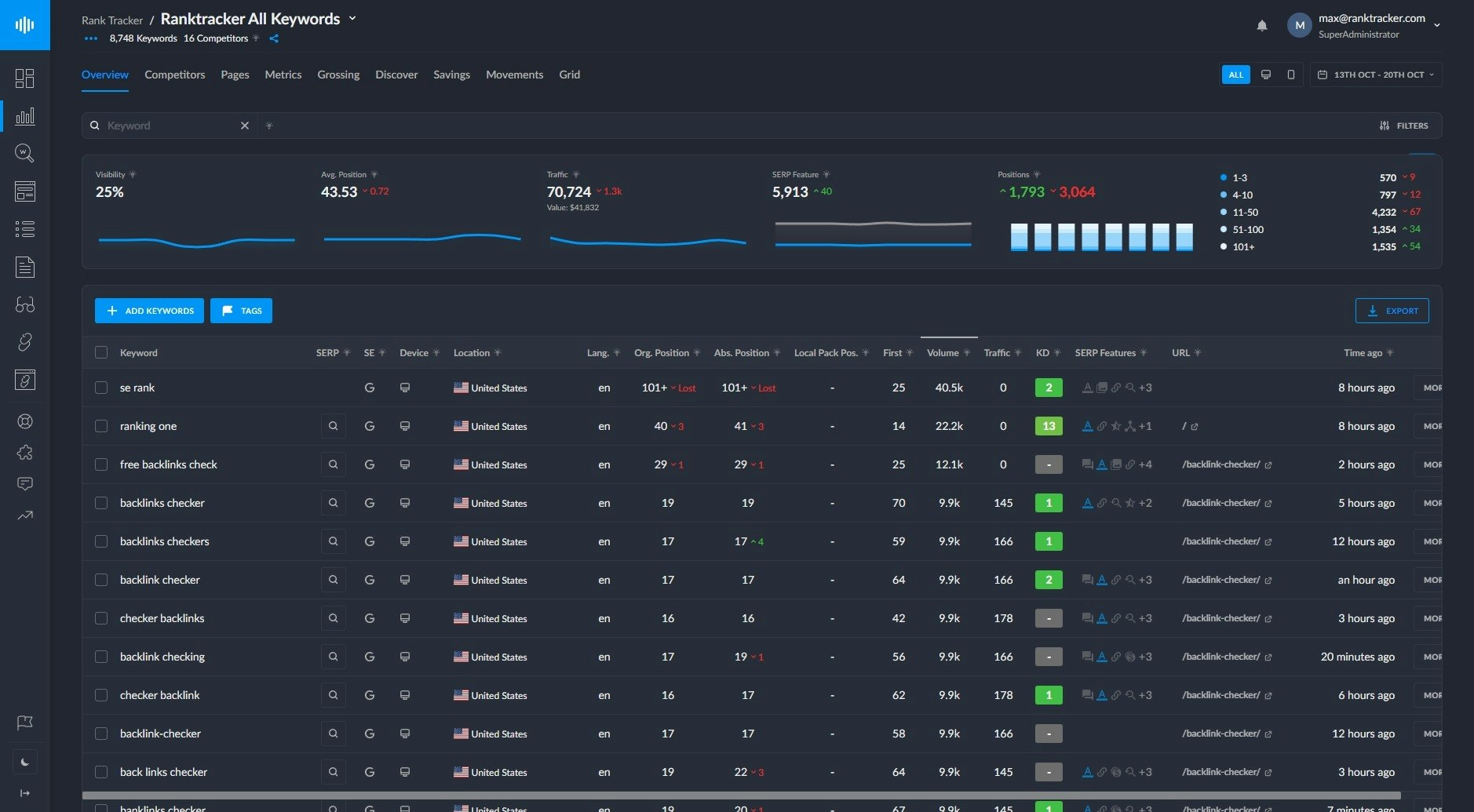Image resolution: width=1474 pixels, height=812 pixels.
Task: Switch to the Competitors tab
Action: (175, 75)
